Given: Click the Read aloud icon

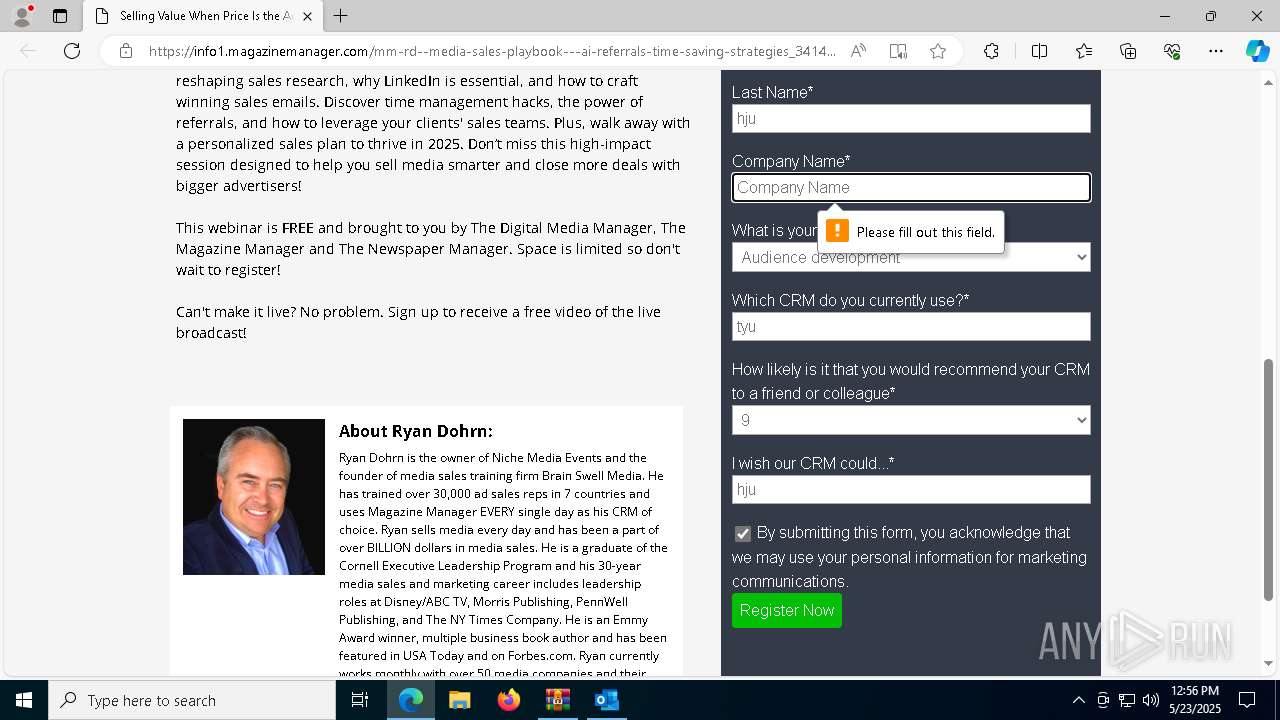Looking at the screenshot, I should click(x=858, y=51).
